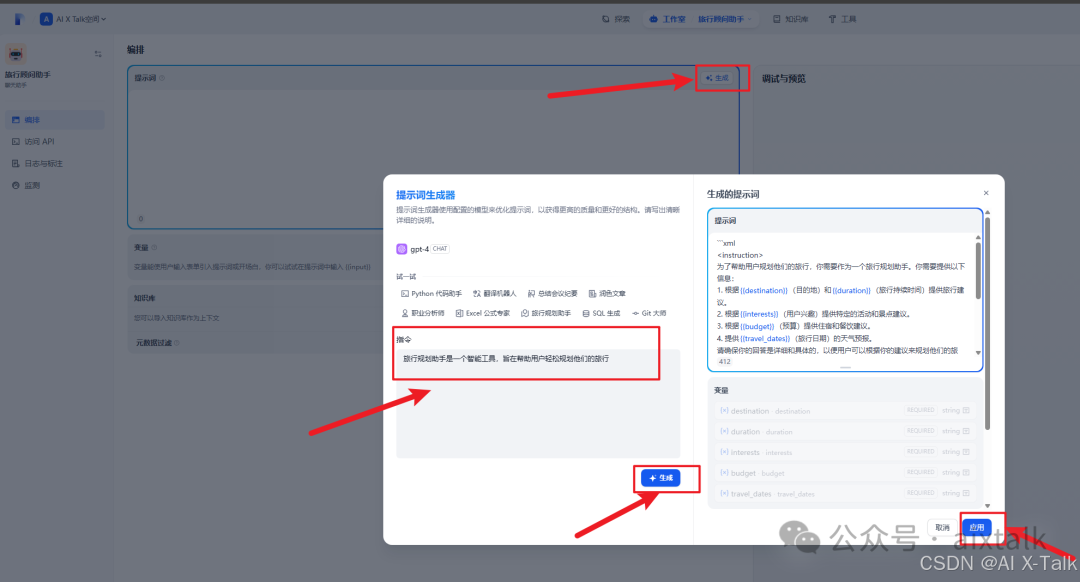
Task: Open the 工作室 navigation item
Action: pyautogui.click(x=667, y=19)
